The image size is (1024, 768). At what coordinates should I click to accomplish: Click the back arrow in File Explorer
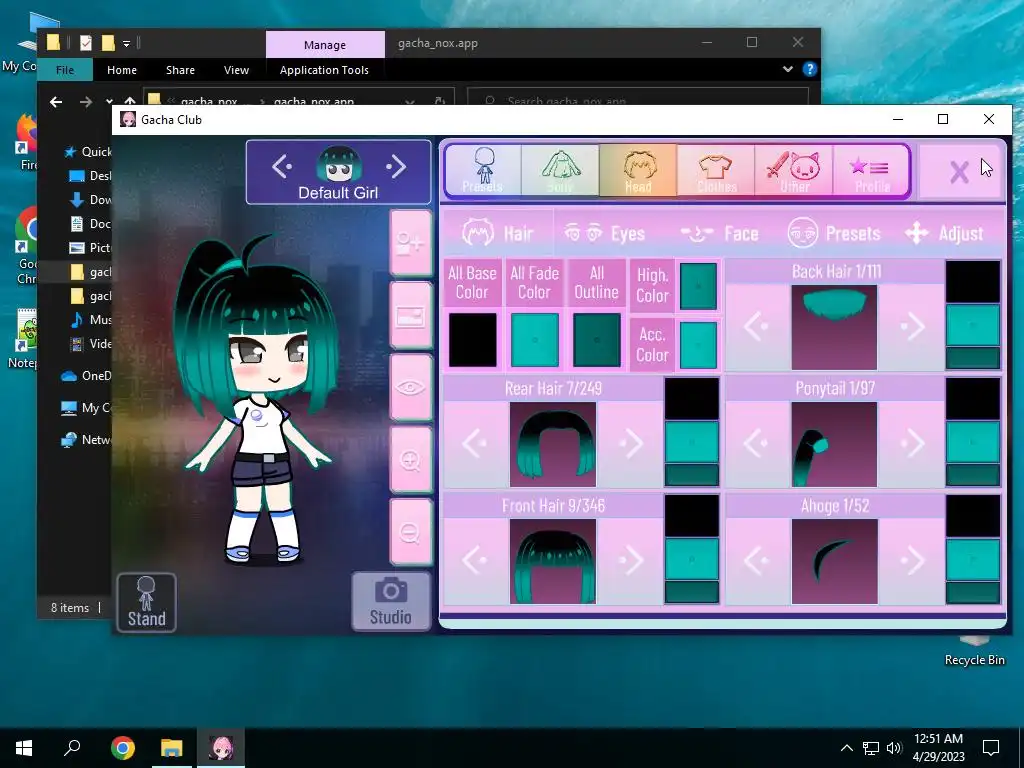(56, 102)
